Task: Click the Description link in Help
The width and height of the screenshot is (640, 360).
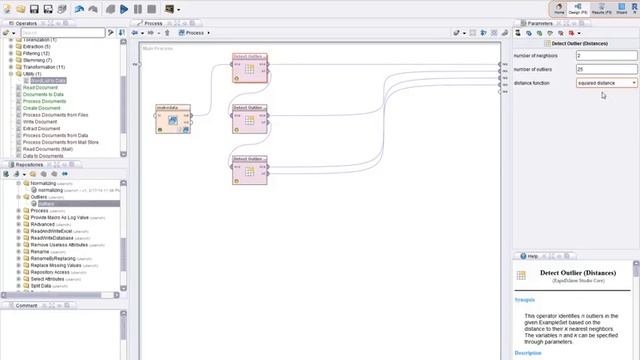Action: (x=528, y=353)
